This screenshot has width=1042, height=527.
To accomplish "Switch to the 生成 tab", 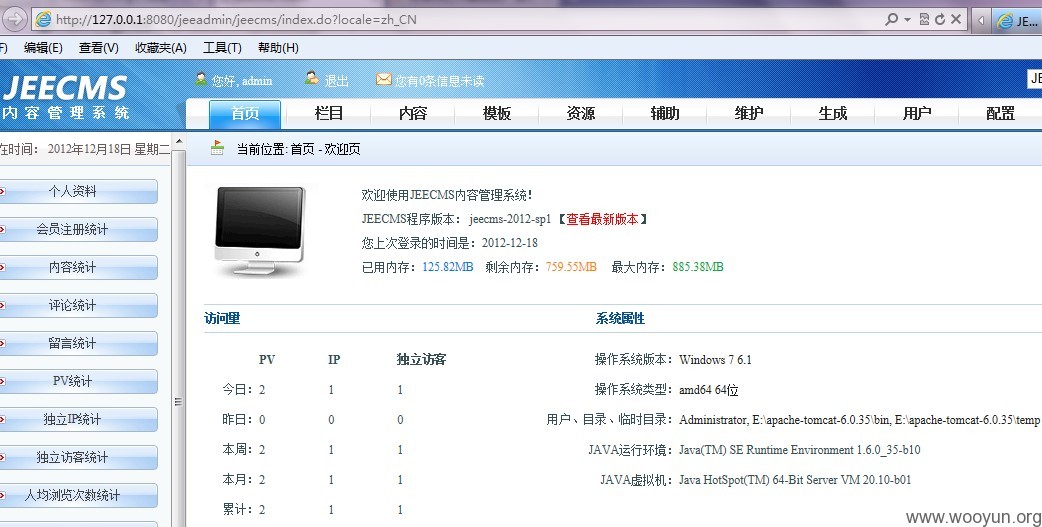I will (x=833, y=114).
